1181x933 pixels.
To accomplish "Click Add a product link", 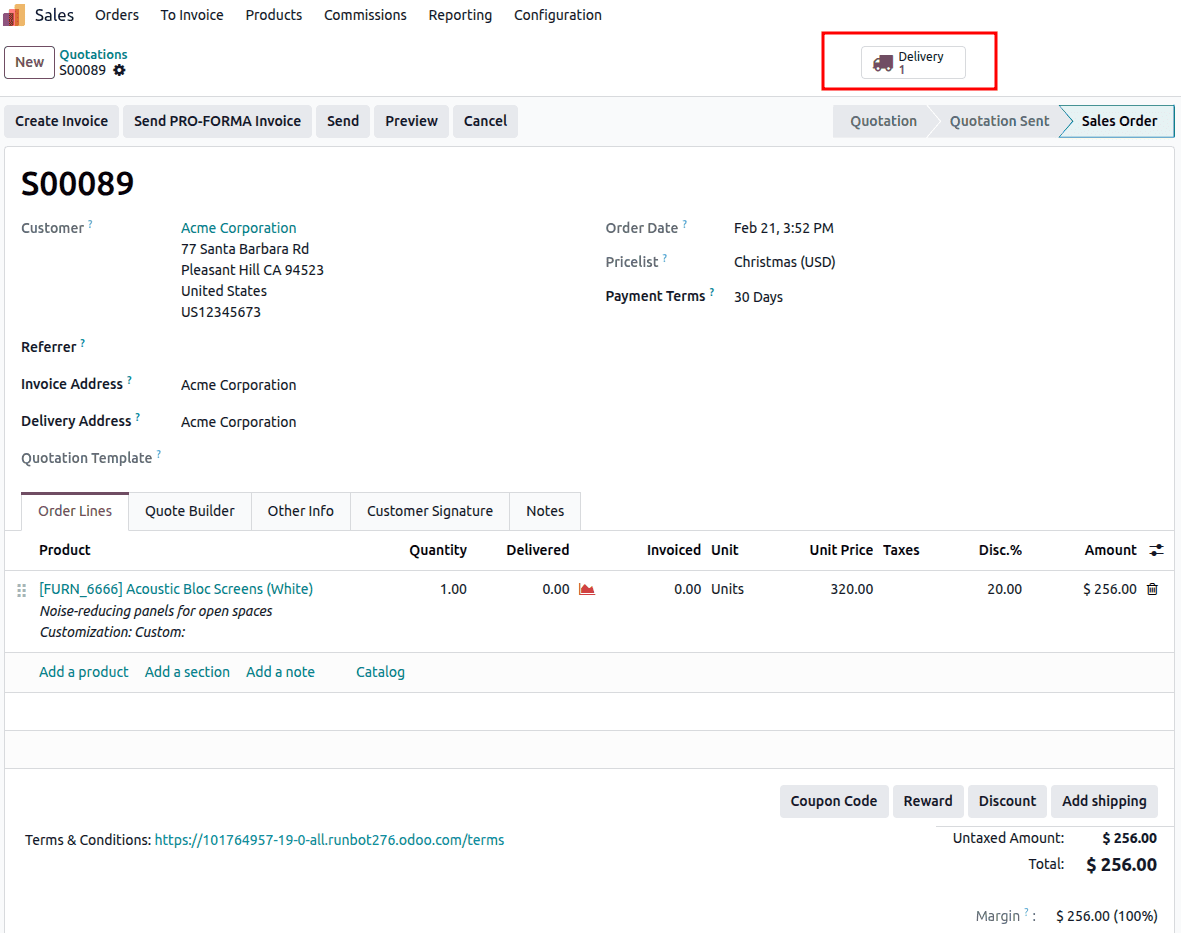I will [84, 672].
